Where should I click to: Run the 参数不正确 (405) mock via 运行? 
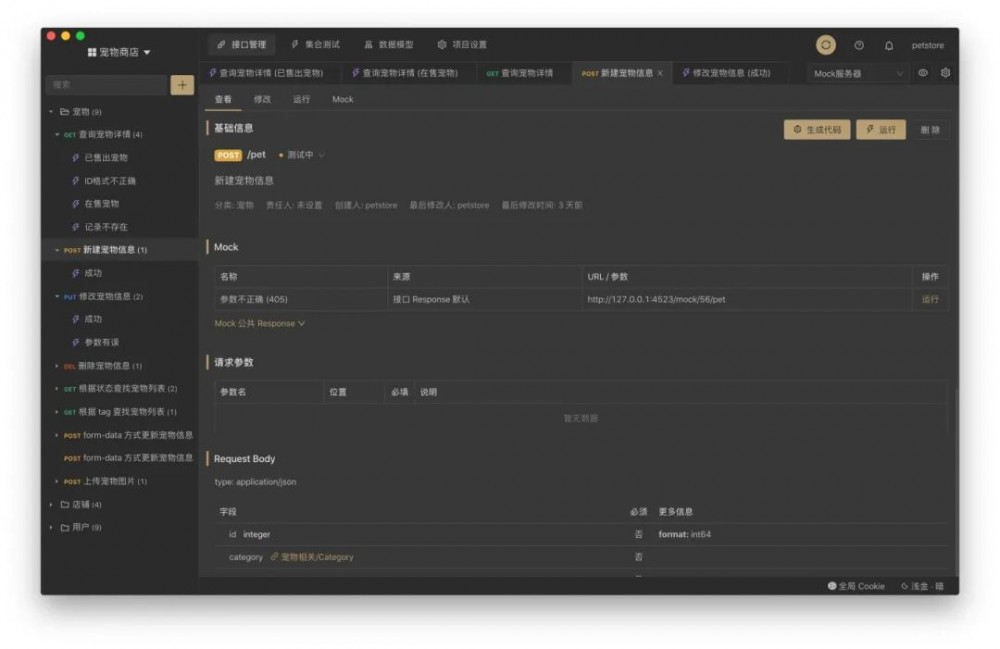[x=932, y=299]
